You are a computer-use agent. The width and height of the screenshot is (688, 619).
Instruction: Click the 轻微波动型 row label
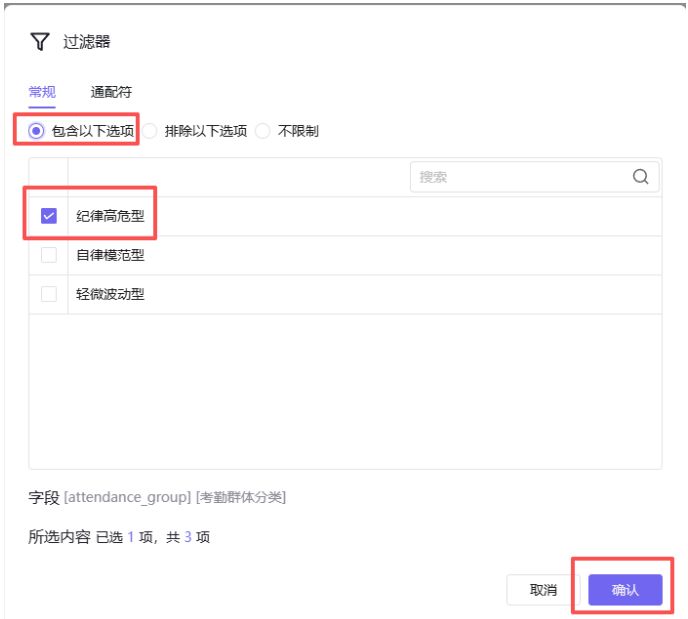click(x=110, y=294)
